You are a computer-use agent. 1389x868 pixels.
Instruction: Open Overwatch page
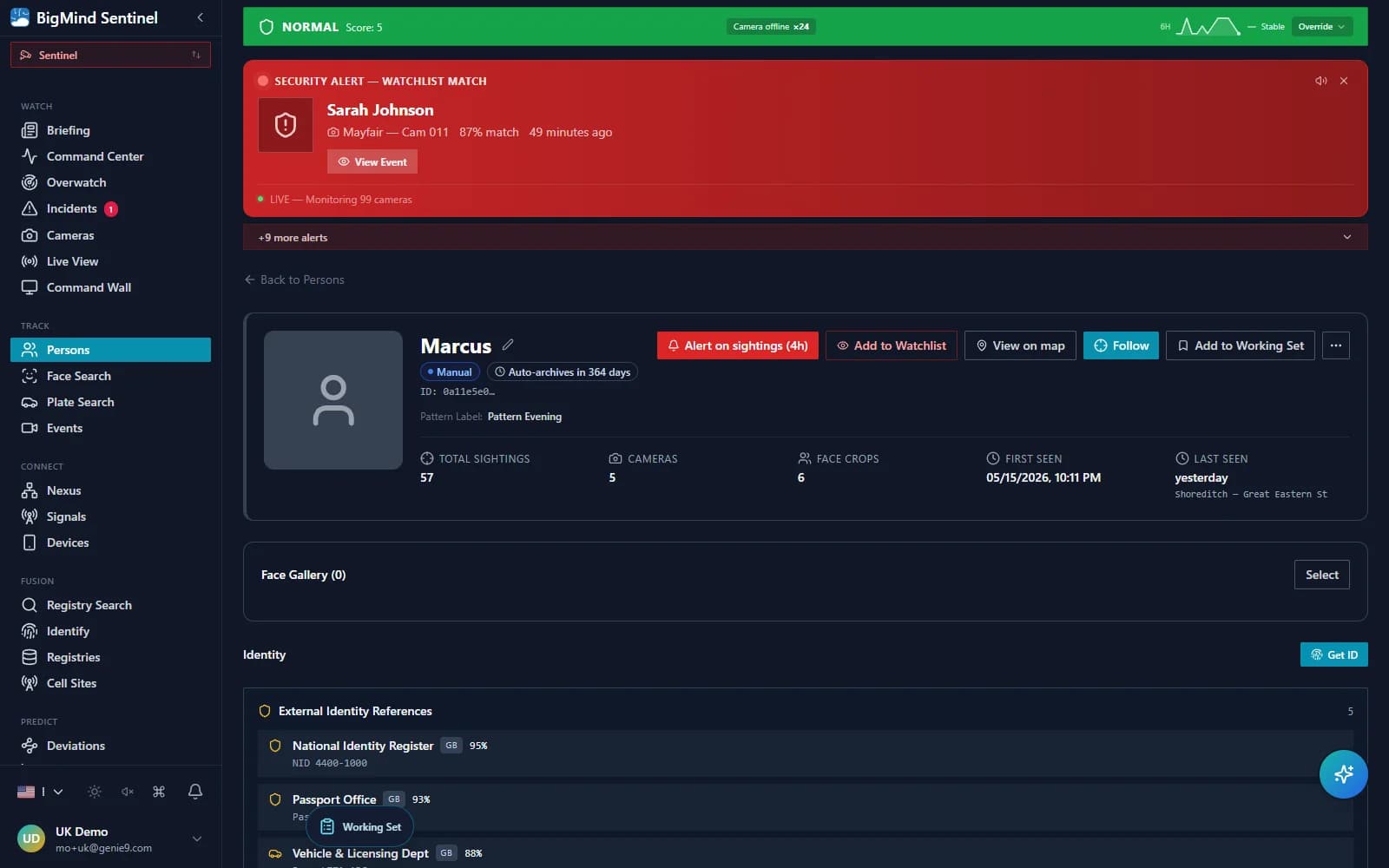tap(110, 182)
